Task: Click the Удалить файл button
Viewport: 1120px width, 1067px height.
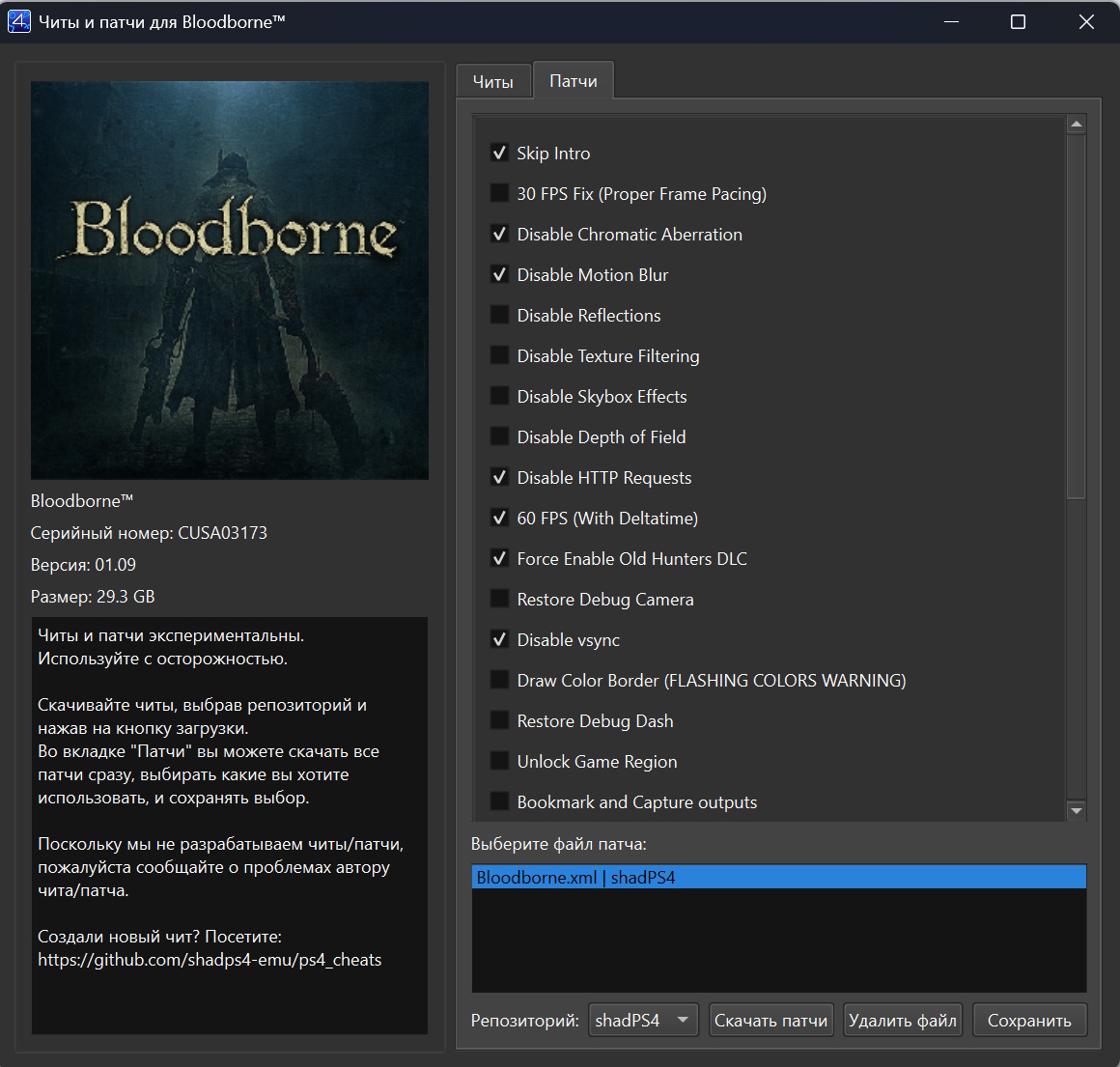Action: [x=902, y=1020]
